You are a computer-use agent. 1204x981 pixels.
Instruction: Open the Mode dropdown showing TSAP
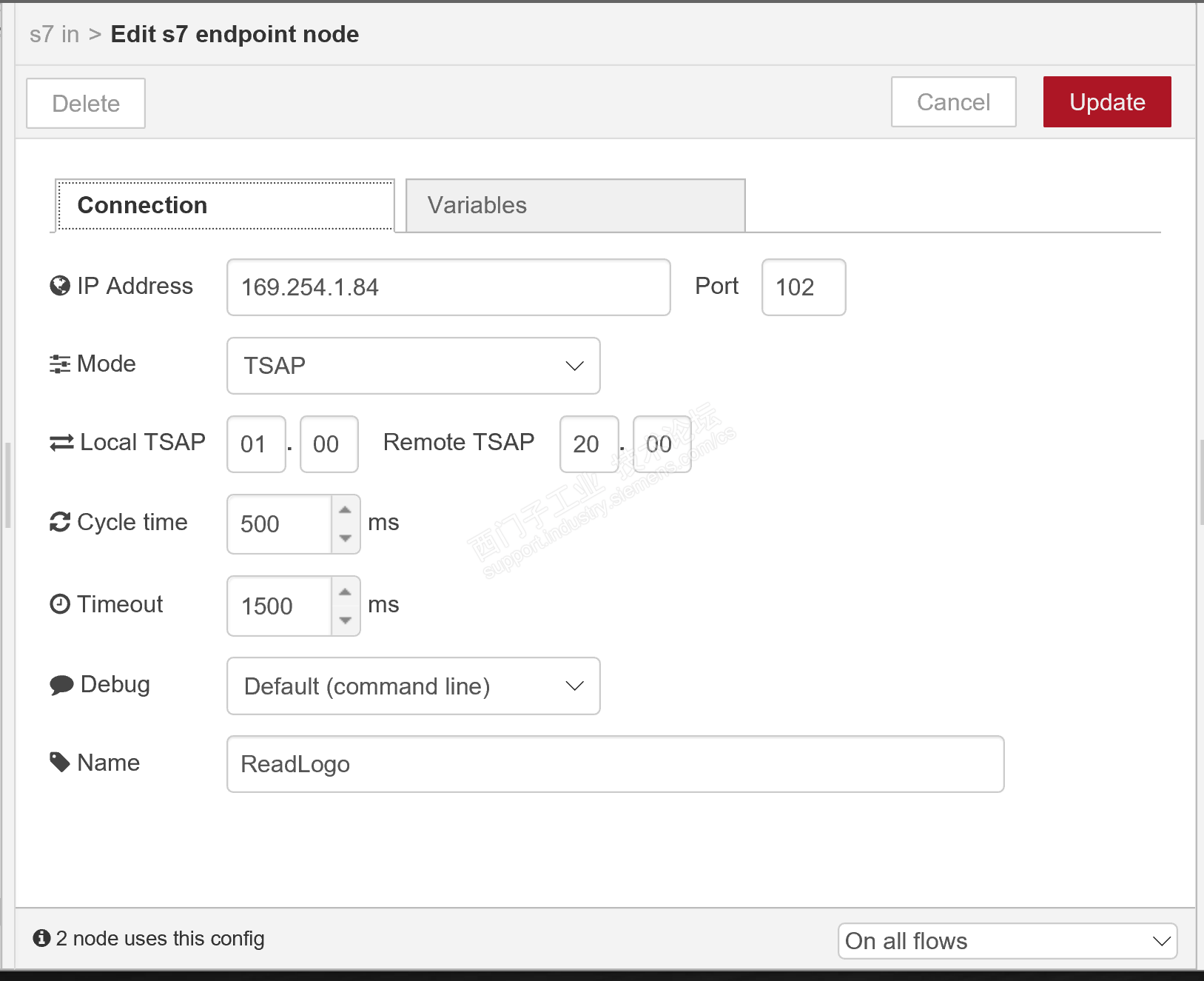pos(413,366)
